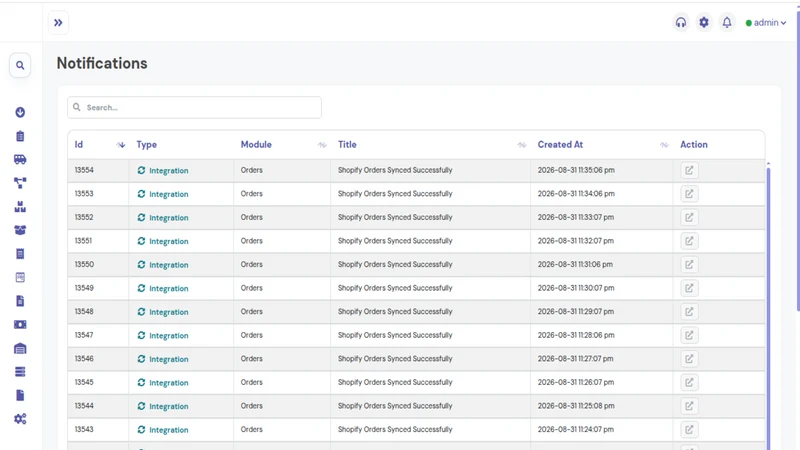Open the clipboard sidebar icon
800x450 pixels.
click(x=20, y=136)
